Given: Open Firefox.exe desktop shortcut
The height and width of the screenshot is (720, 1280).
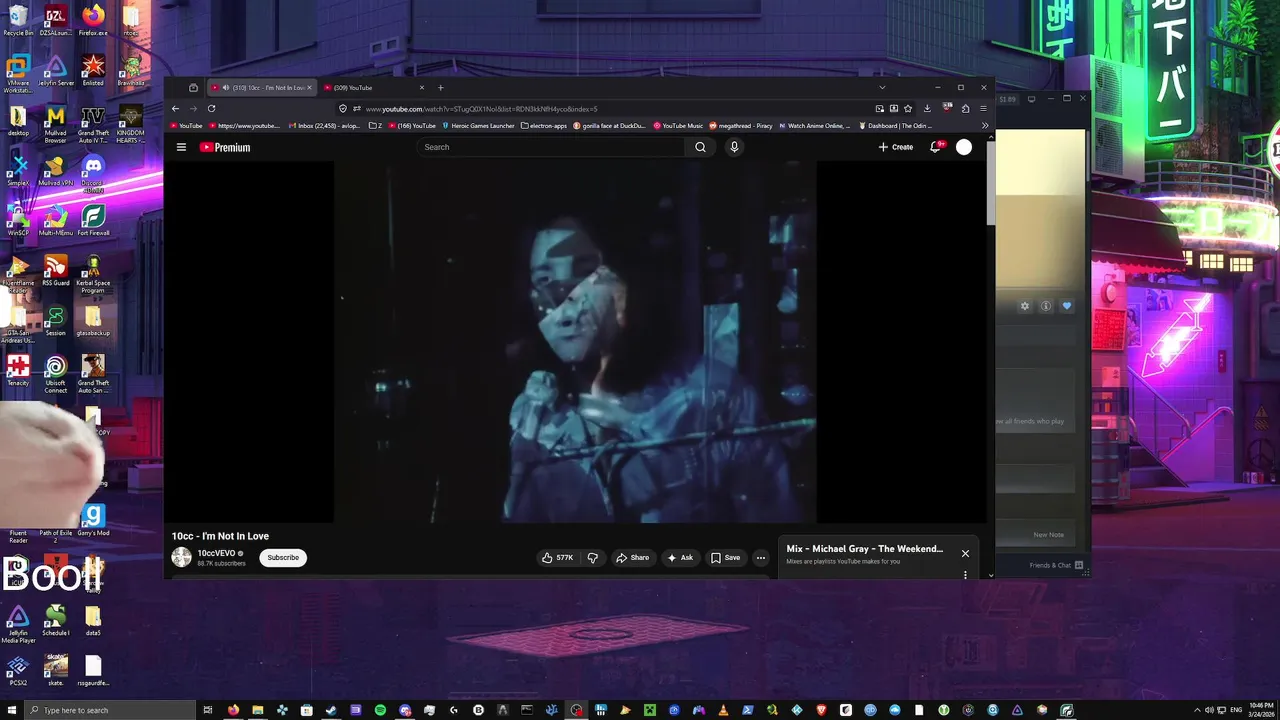Looking at the screenshot, I should click(93, 21).
